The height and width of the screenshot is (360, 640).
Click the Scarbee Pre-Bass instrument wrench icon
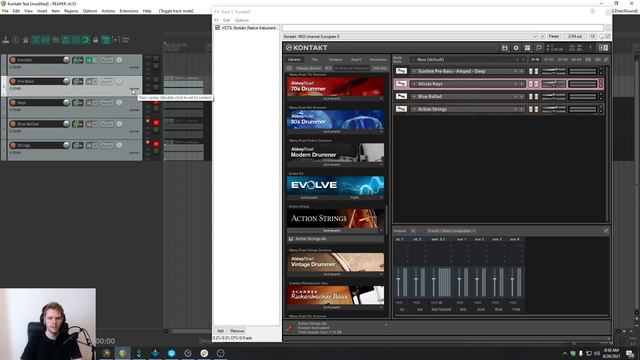click(x=401, y=71)
